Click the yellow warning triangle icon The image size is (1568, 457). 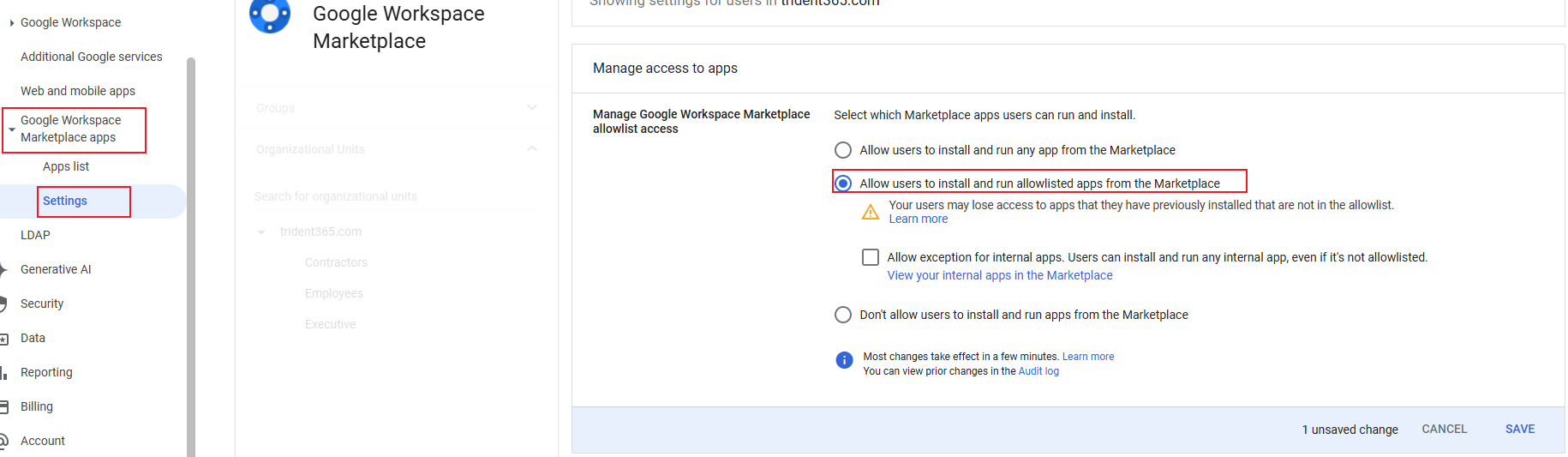[x=870, y=212]
